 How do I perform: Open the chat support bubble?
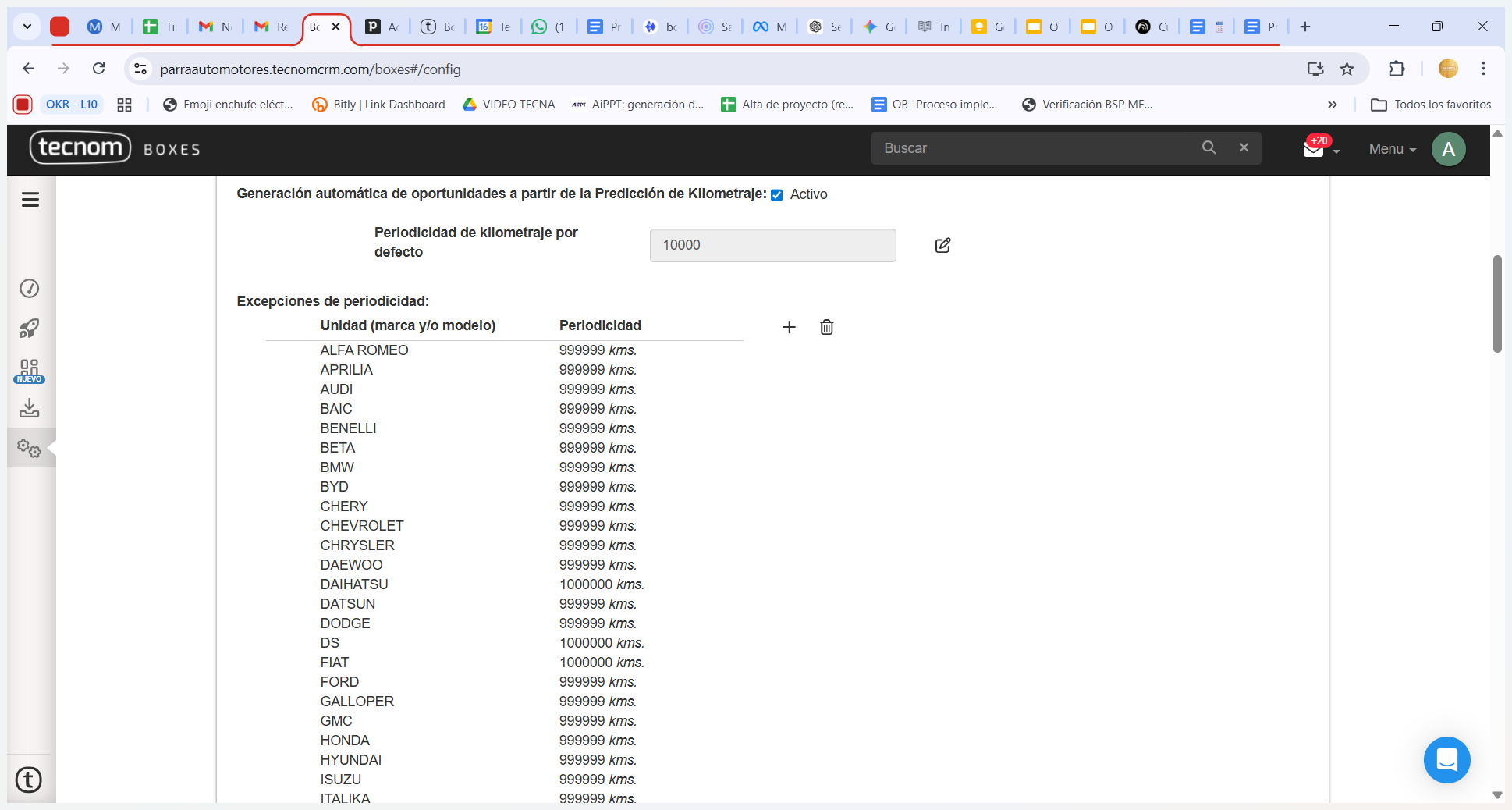tap(1446, 759)
